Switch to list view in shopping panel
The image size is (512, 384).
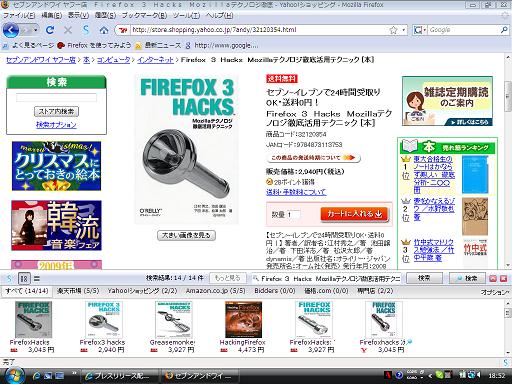37,279
